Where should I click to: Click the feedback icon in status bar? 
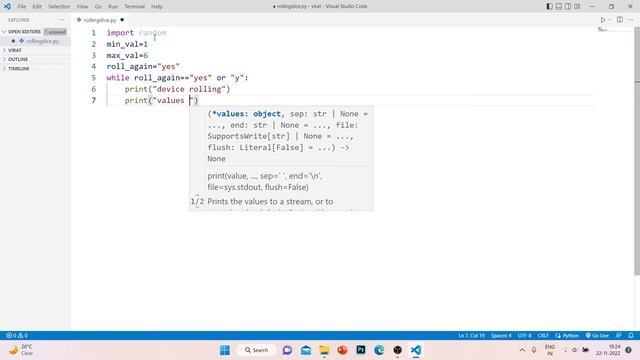619,336
